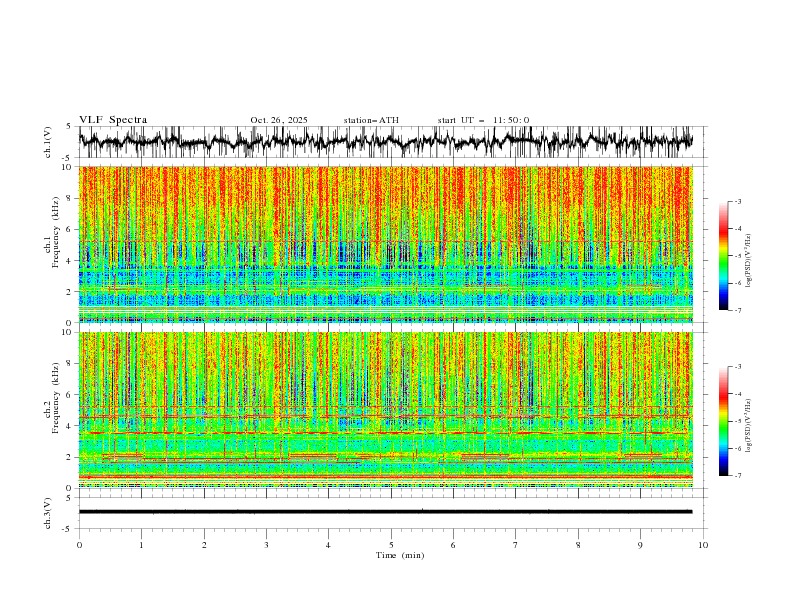Click tick '4' on the time axis
The width and height of the screenshot is (792, 612).
328,545
